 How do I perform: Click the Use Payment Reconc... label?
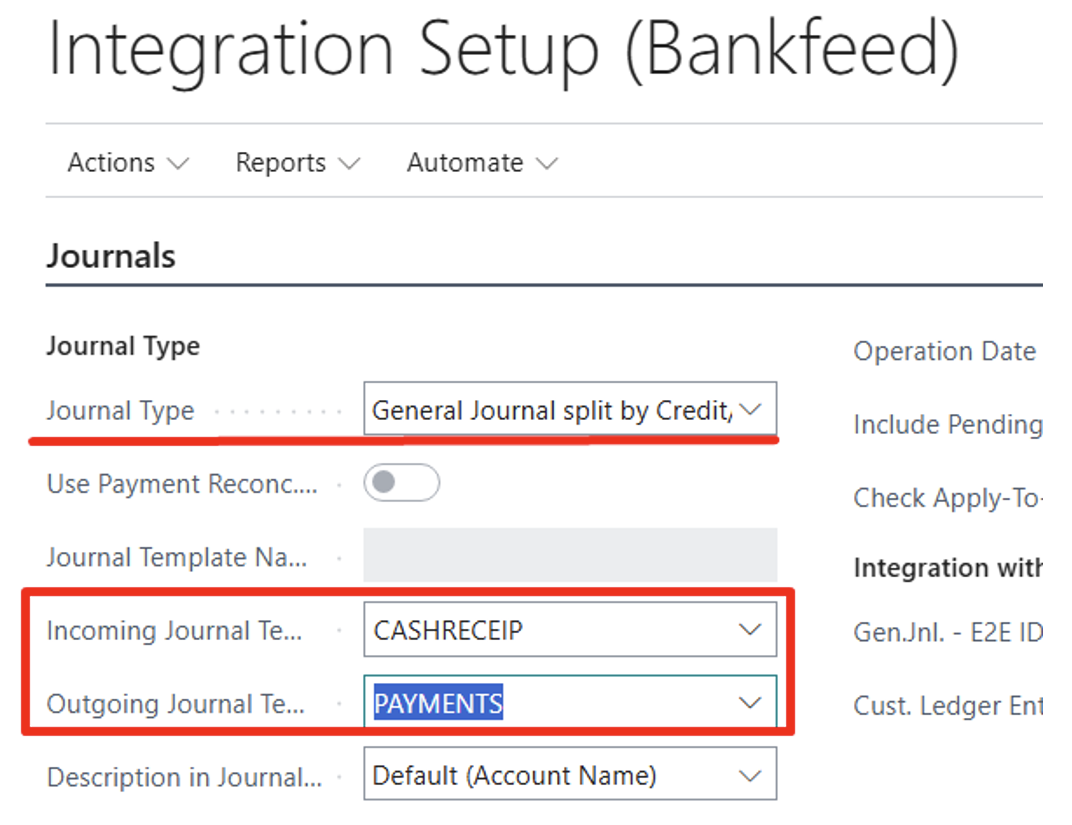[182, 483]
